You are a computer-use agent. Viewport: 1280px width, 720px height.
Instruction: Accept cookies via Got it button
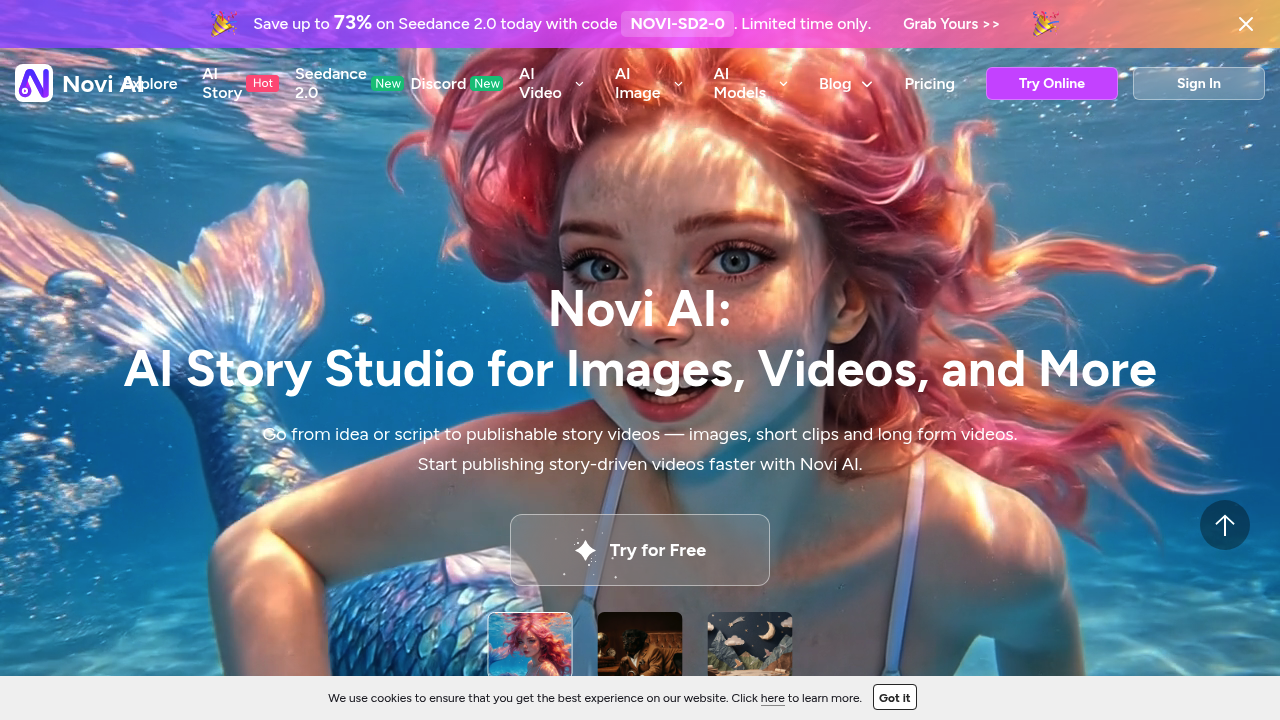(894, 697)
